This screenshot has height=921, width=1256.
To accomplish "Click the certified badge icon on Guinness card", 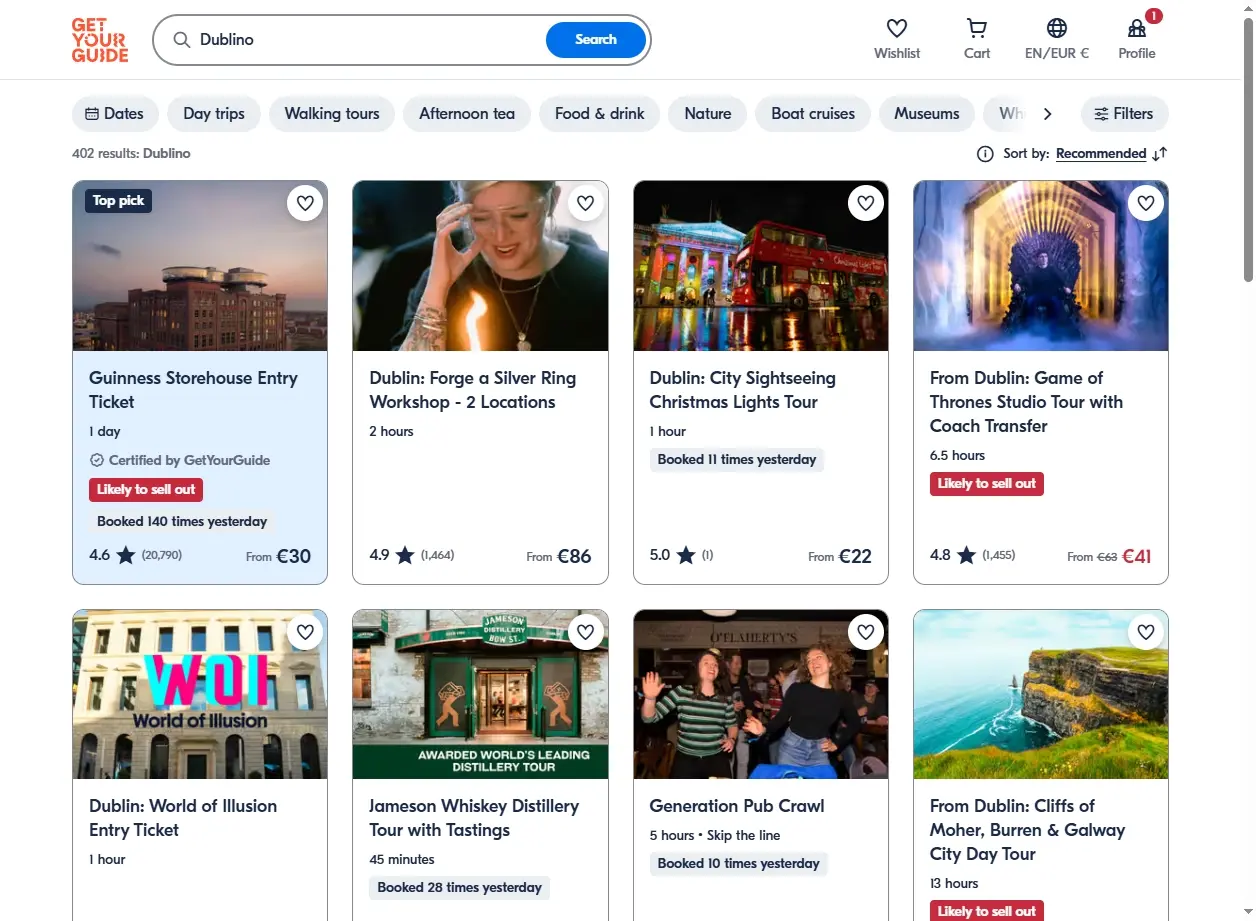I will [97, 460].
